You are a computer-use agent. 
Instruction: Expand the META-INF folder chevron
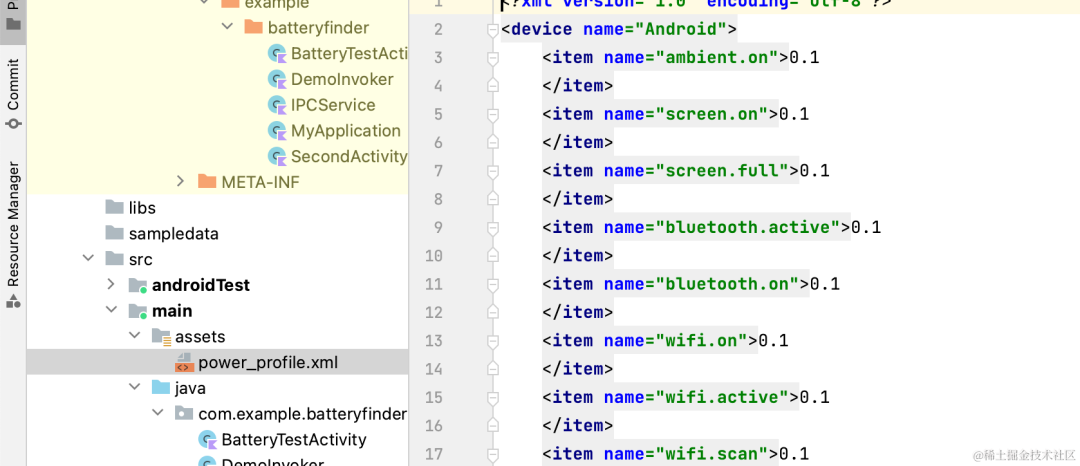(180, 182)
